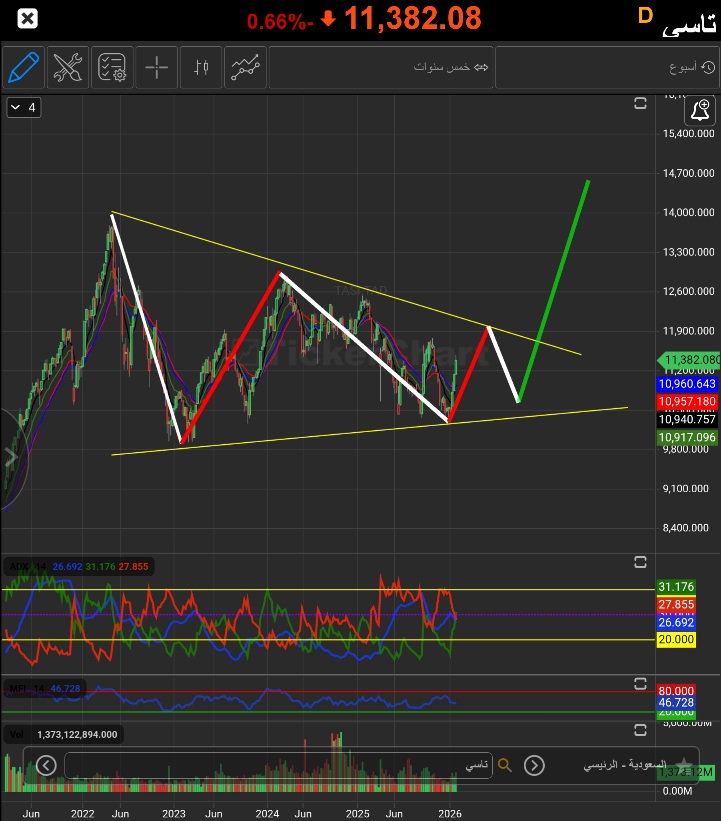Change chart type with candlestick icon

pos(201,67)
